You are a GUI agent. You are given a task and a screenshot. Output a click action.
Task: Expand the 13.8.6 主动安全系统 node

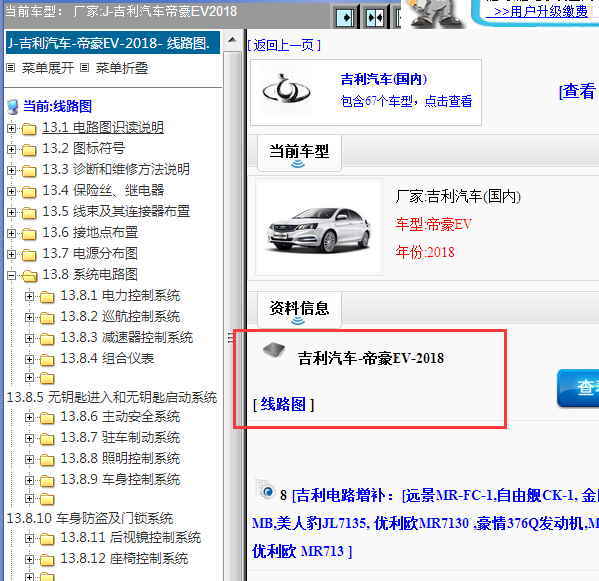coord(29,418)
